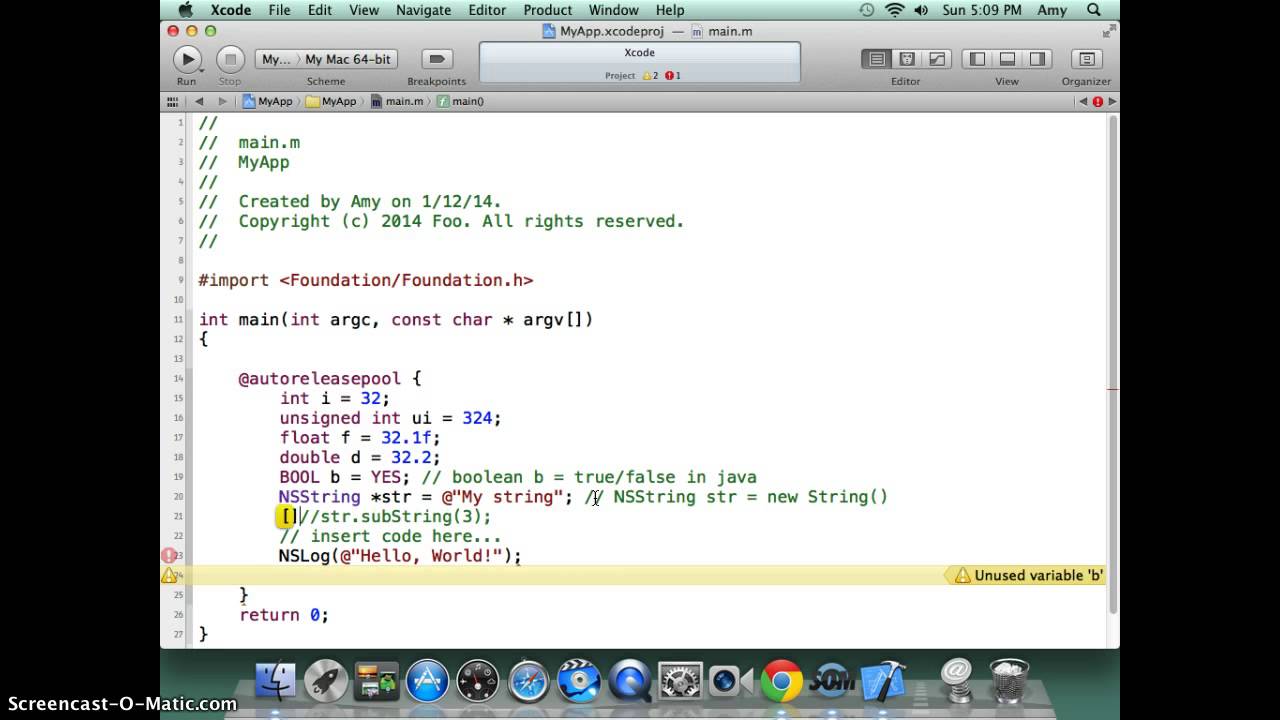Image resolution: width=1280 pixels, height=720 pixels.
Task: Open Google Chrome from the Dock
Action: click(782, 681)
